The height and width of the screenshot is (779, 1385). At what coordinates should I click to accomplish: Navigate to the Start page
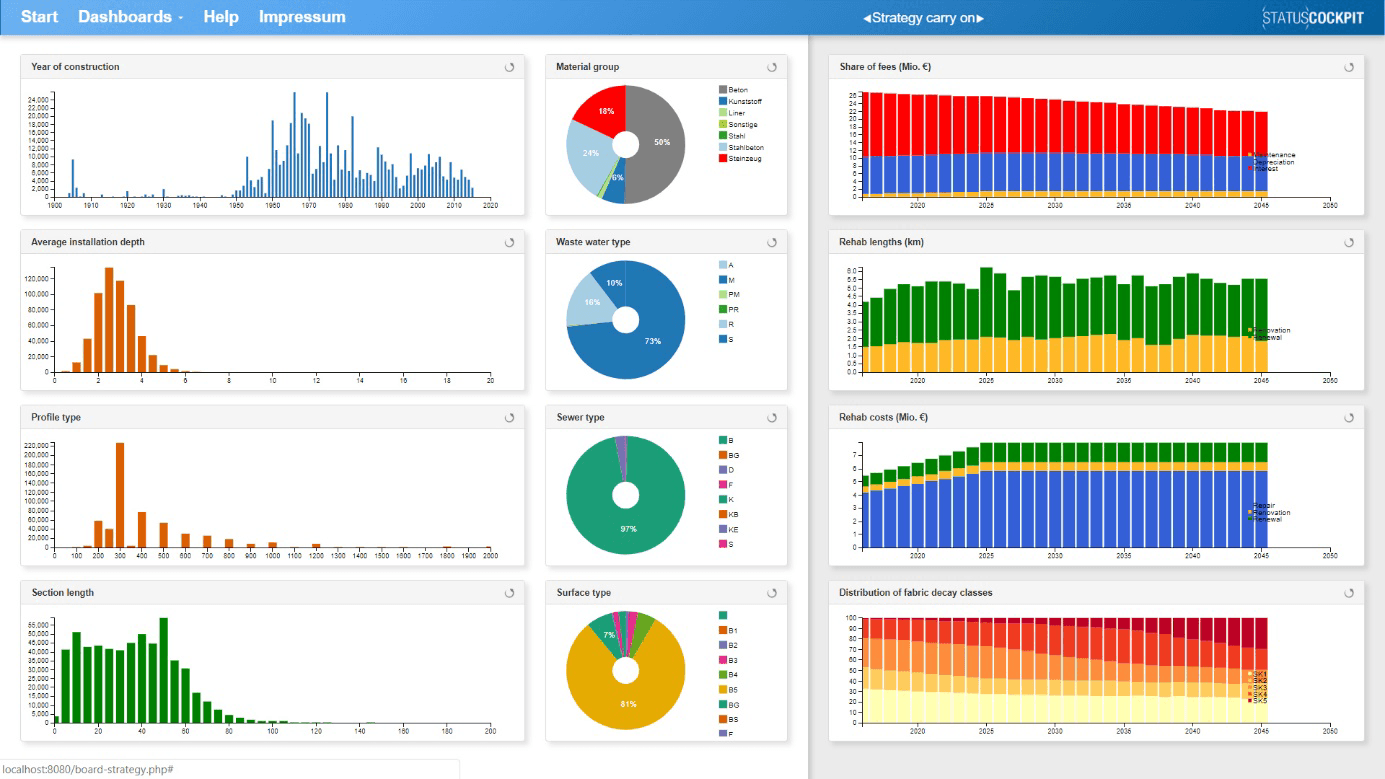(x=39, y=17)
